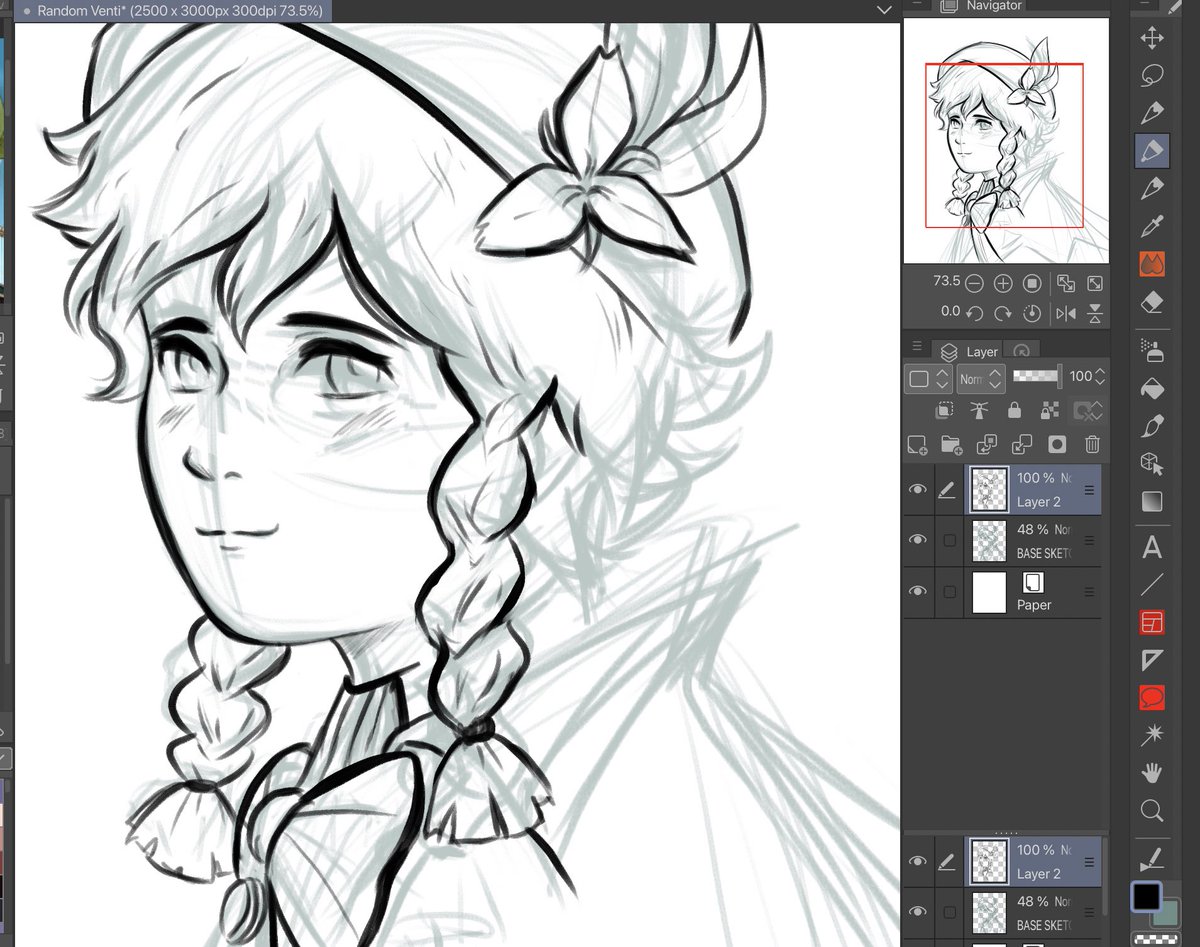1200x947 pixels.
Task: Open the layer blending mode dropdown
Action: point(980,379)
